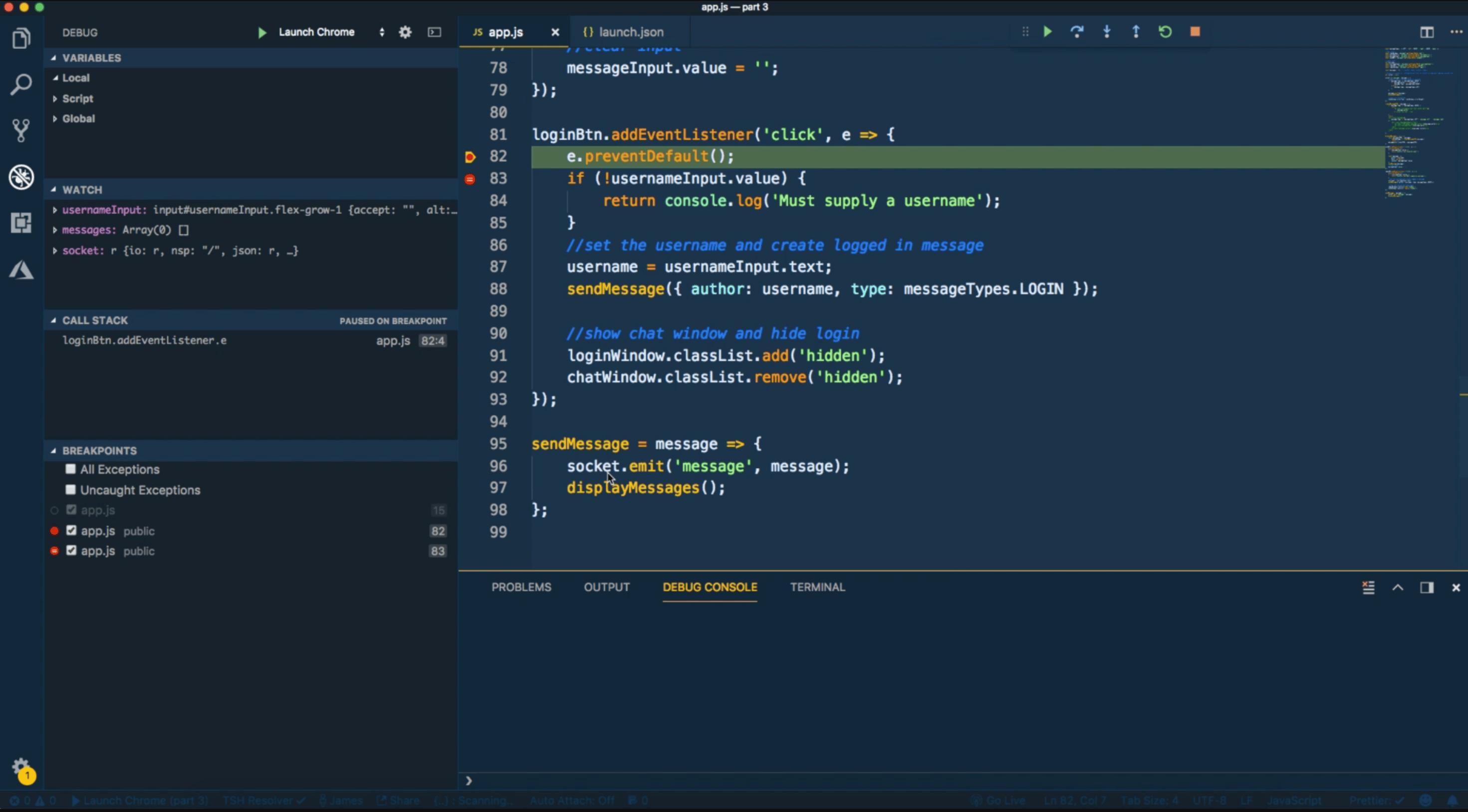Step into in debug toolbar
The height and width of the screenshot is (812, 1468).
[x=1107, y=31]
